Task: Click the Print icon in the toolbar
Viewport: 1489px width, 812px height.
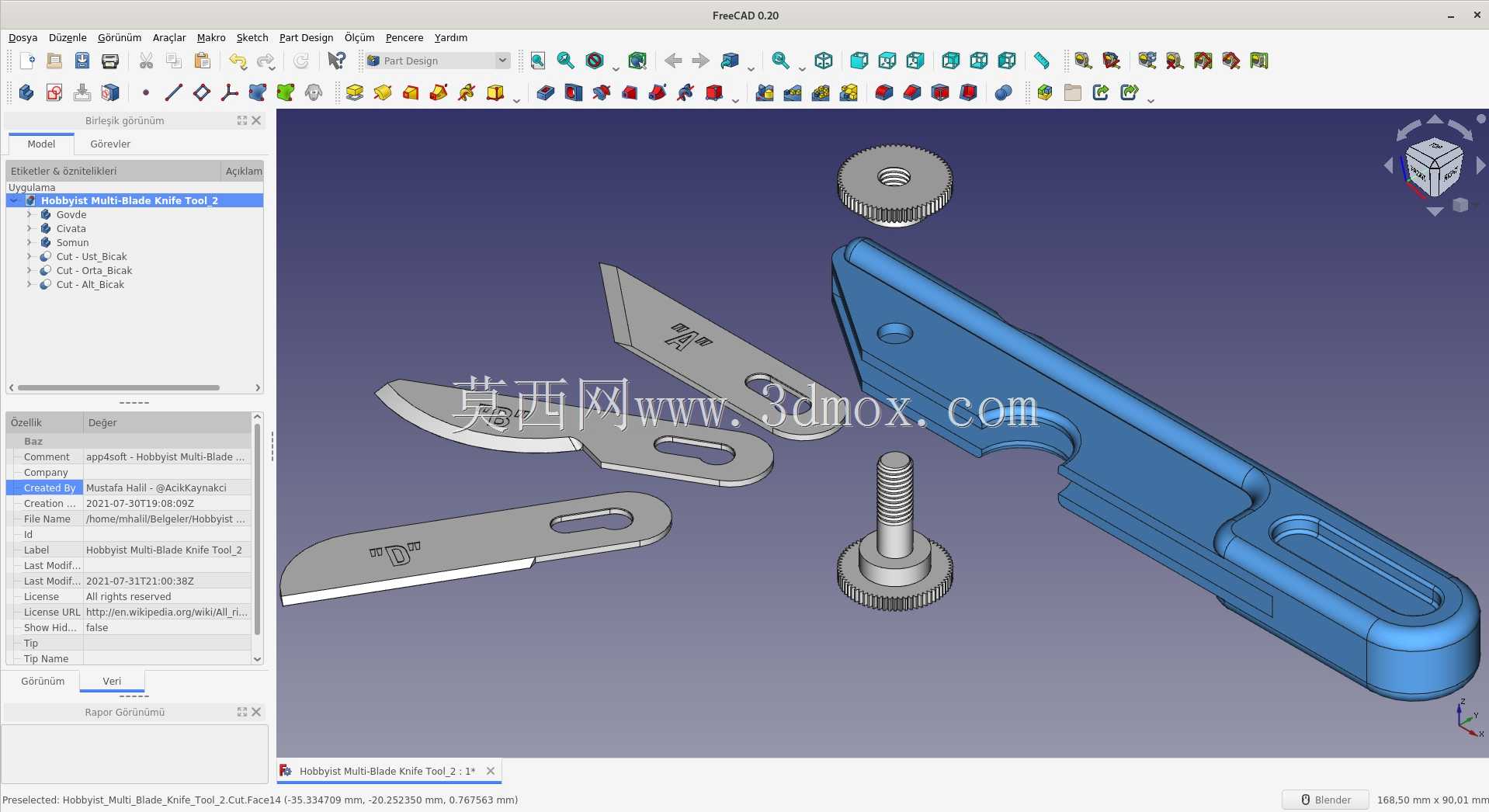Action: [110, 61]
